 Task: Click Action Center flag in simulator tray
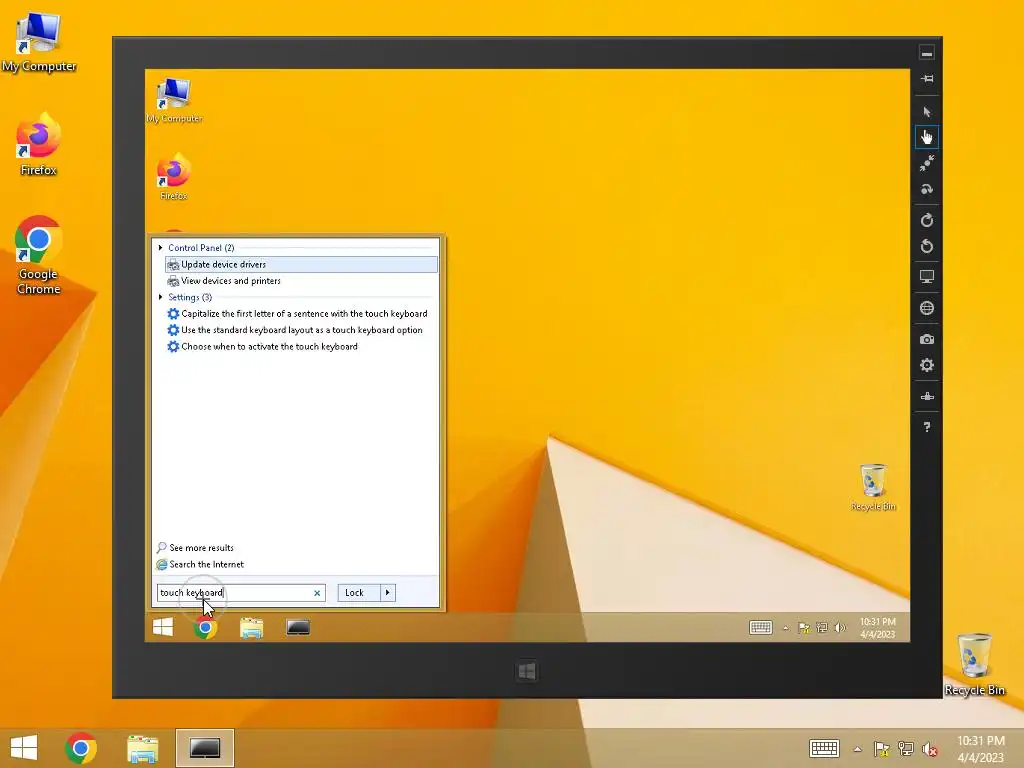click(x=804, y=628)
